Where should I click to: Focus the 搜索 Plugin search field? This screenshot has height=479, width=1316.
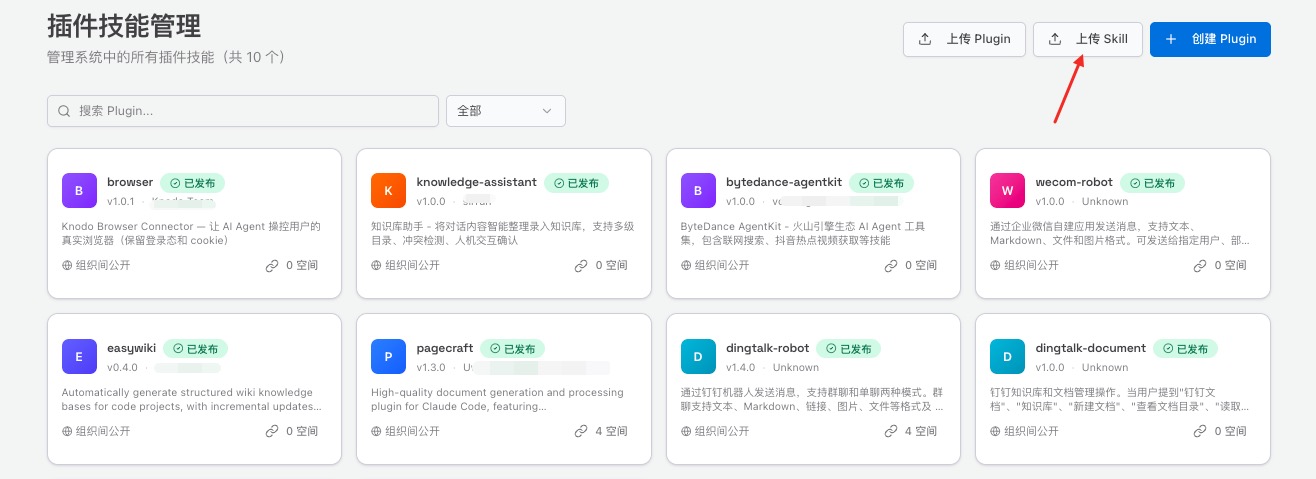coord(243,111)
